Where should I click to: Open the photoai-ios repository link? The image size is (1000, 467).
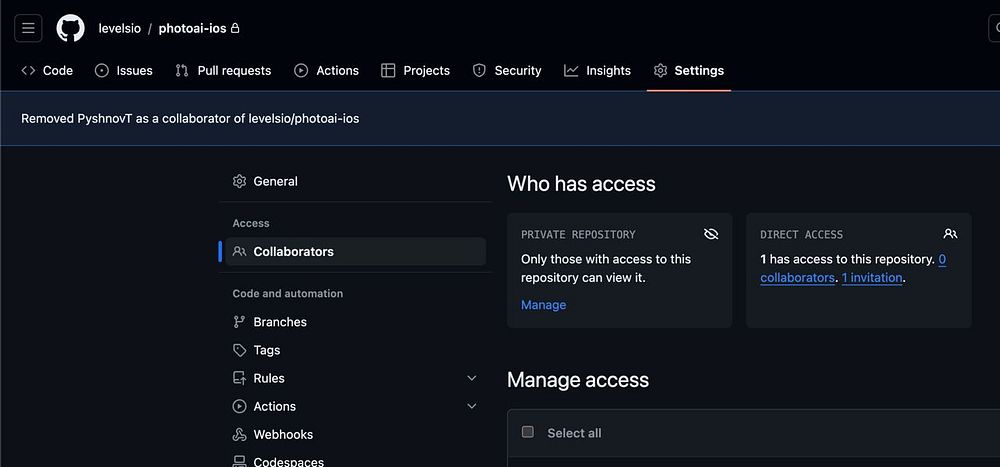coord(193,28)
